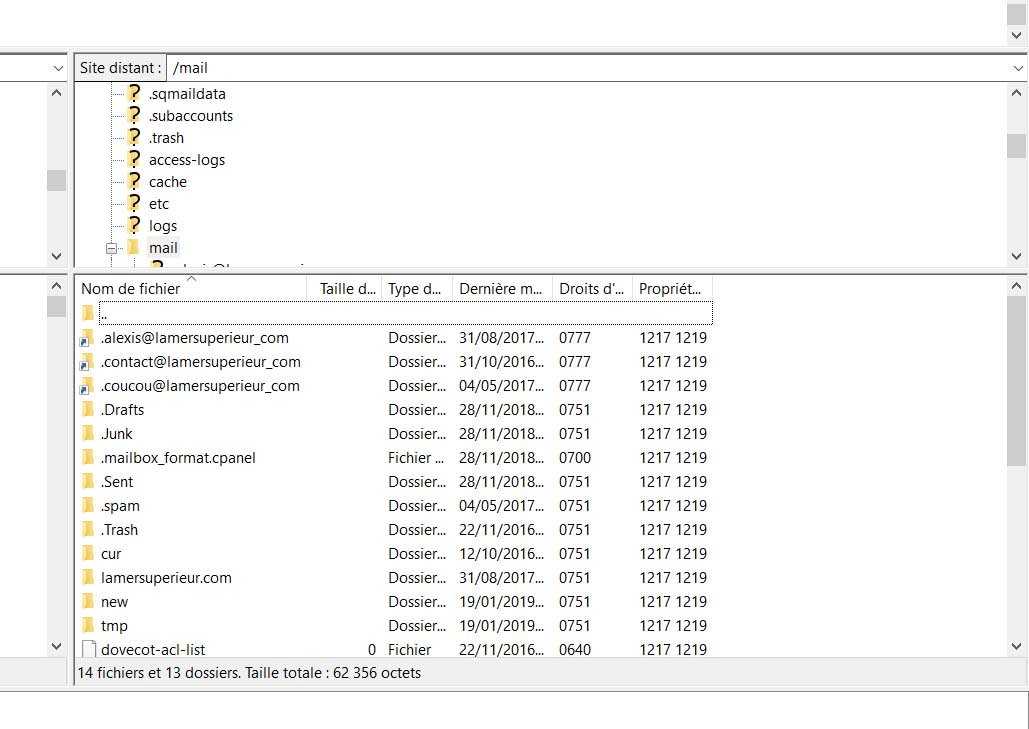Viewport: 1029px width, 729px height.
Task: Select the .coucou@lamersuperieur_com row
Action: (394, 386)
